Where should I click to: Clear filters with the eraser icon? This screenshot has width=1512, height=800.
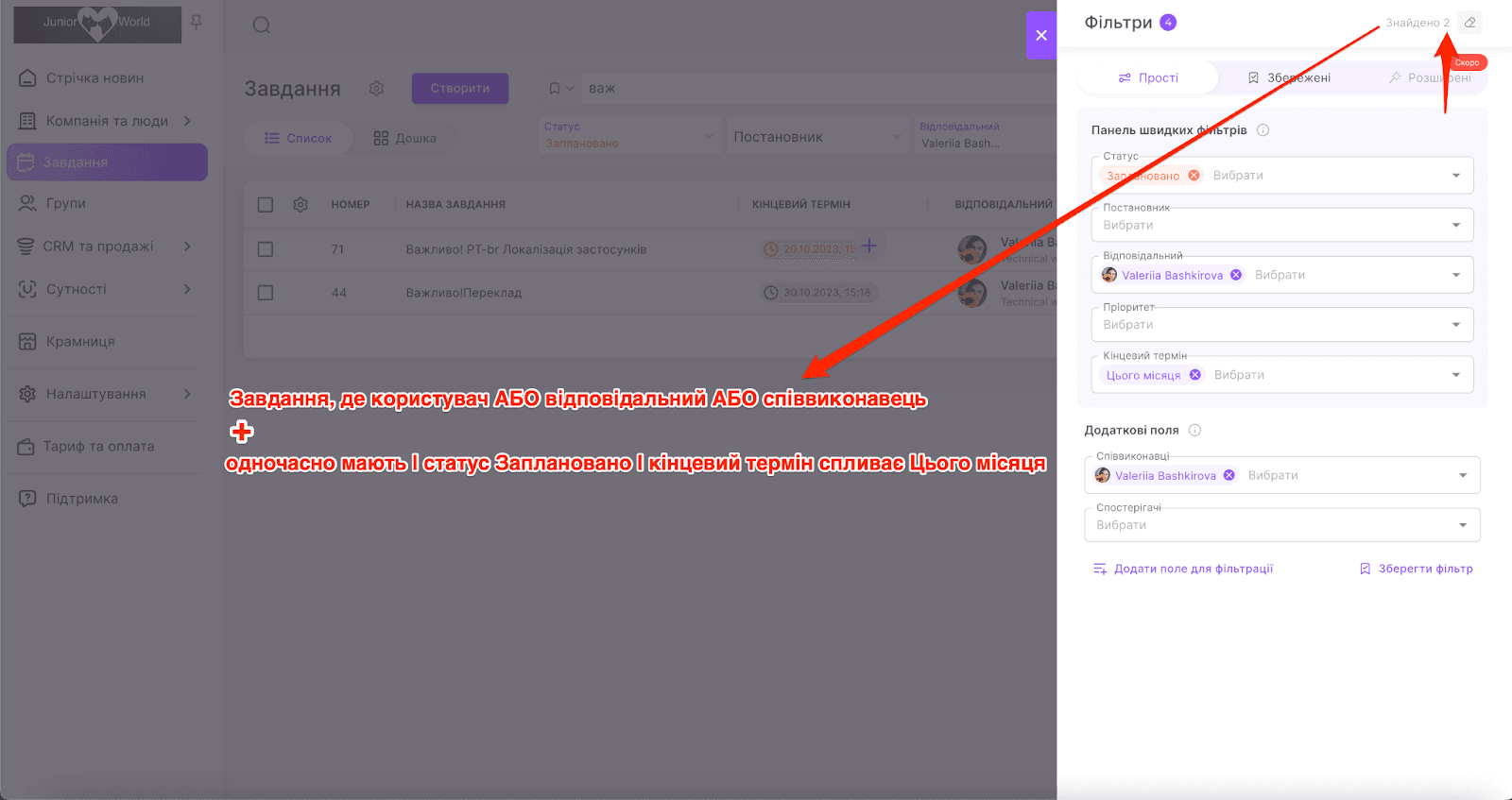click(1469, 23)
